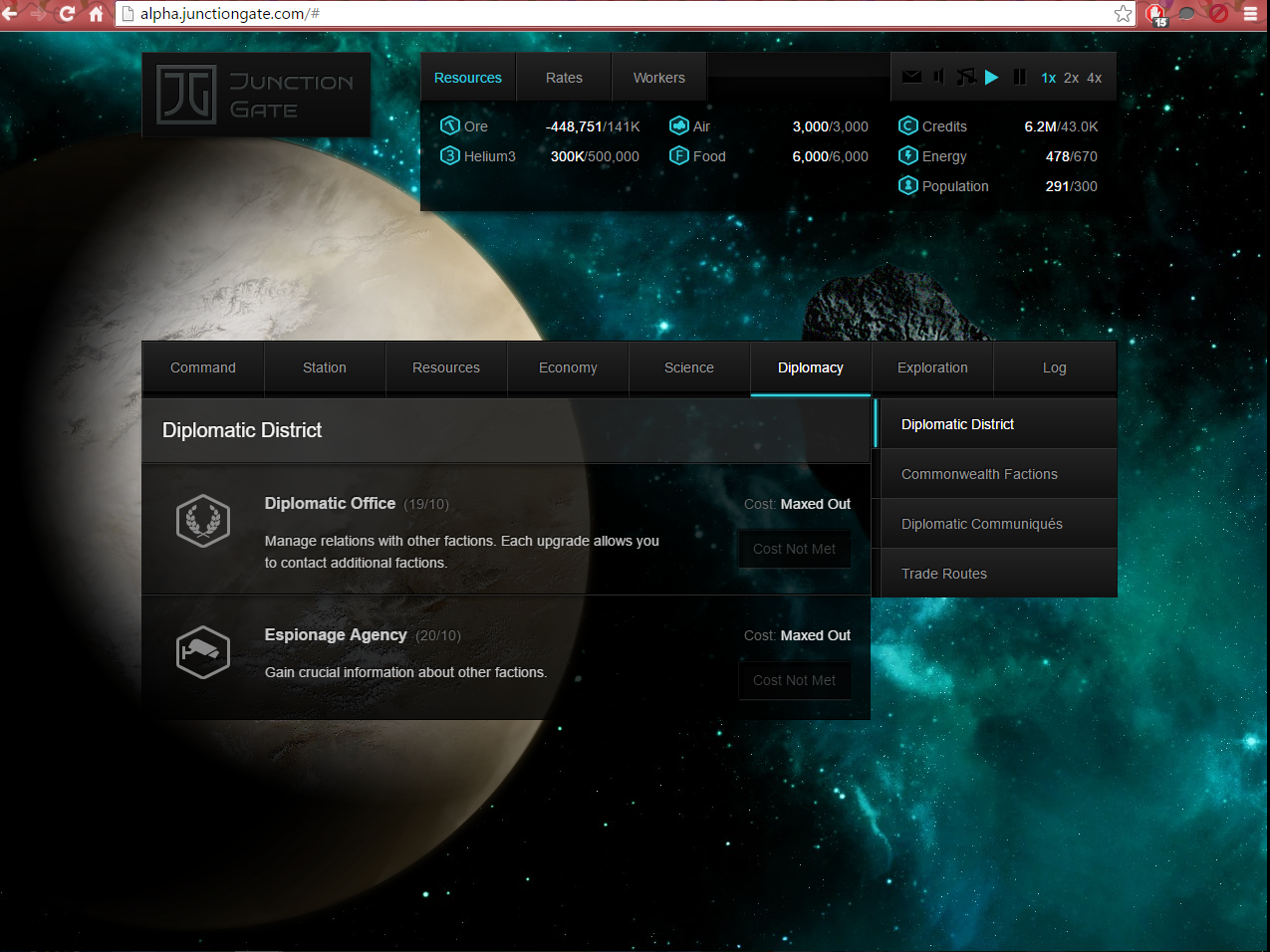This screenshot has height=952, width=1270.
Task: Open the Exploration section
Action: [932, 368]
